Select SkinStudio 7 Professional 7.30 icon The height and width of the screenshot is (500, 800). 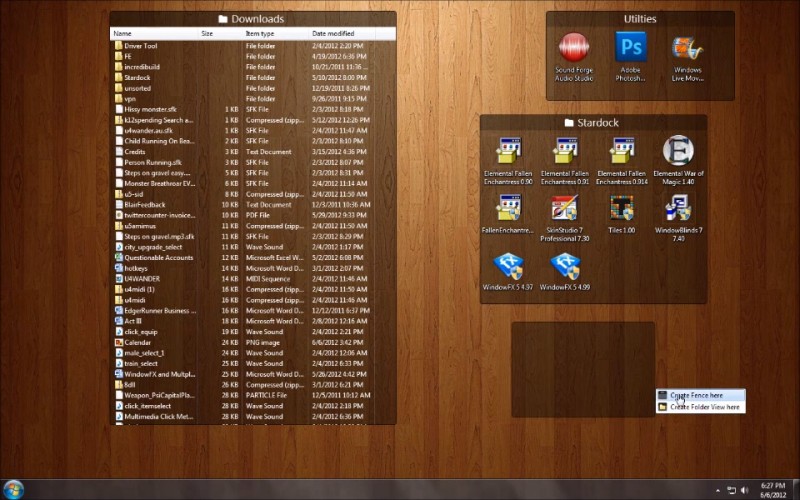click(565, 218)
